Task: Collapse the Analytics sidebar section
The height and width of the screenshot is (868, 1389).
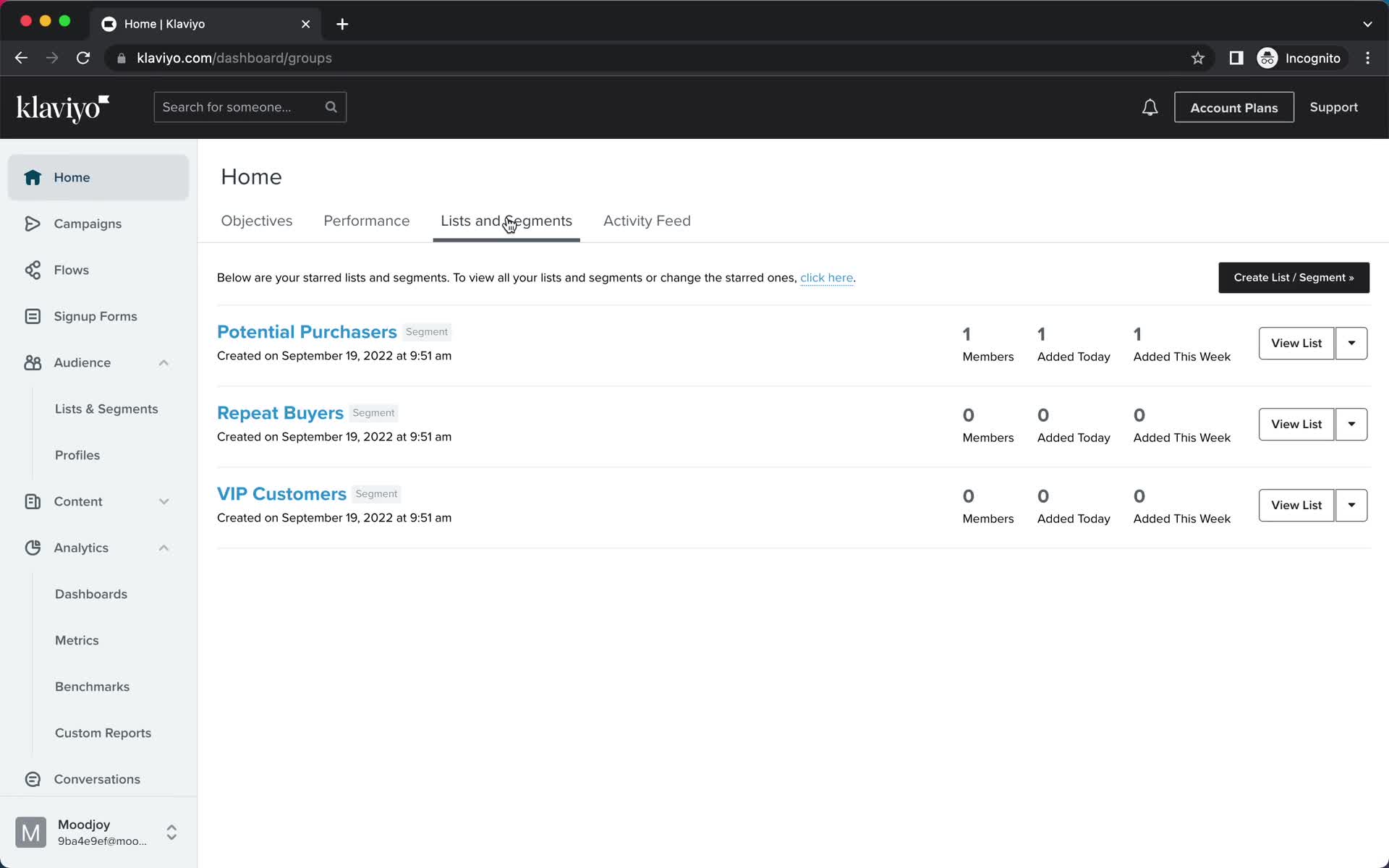Action: coord(163,548)
